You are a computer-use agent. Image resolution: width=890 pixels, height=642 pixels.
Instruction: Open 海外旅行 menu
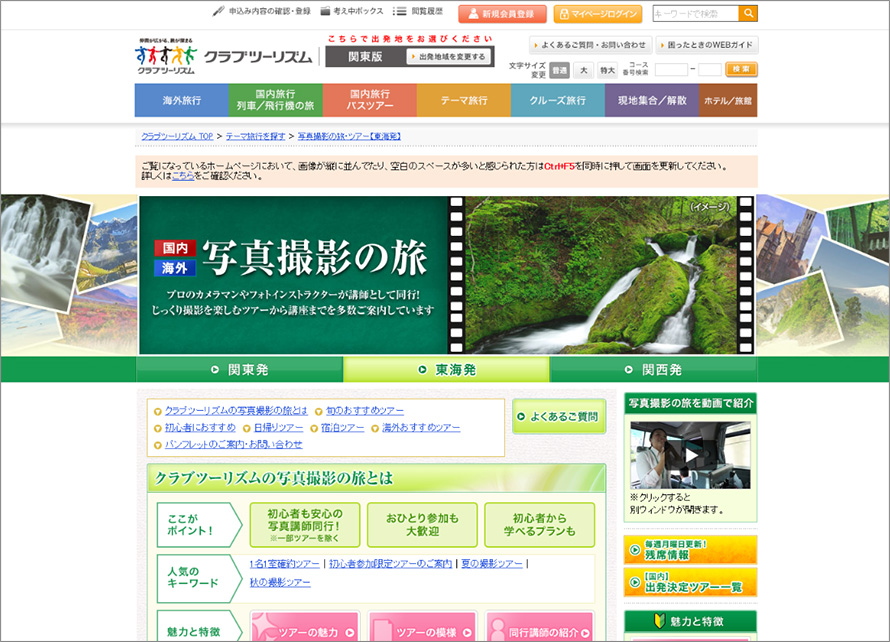coord(182,100)
